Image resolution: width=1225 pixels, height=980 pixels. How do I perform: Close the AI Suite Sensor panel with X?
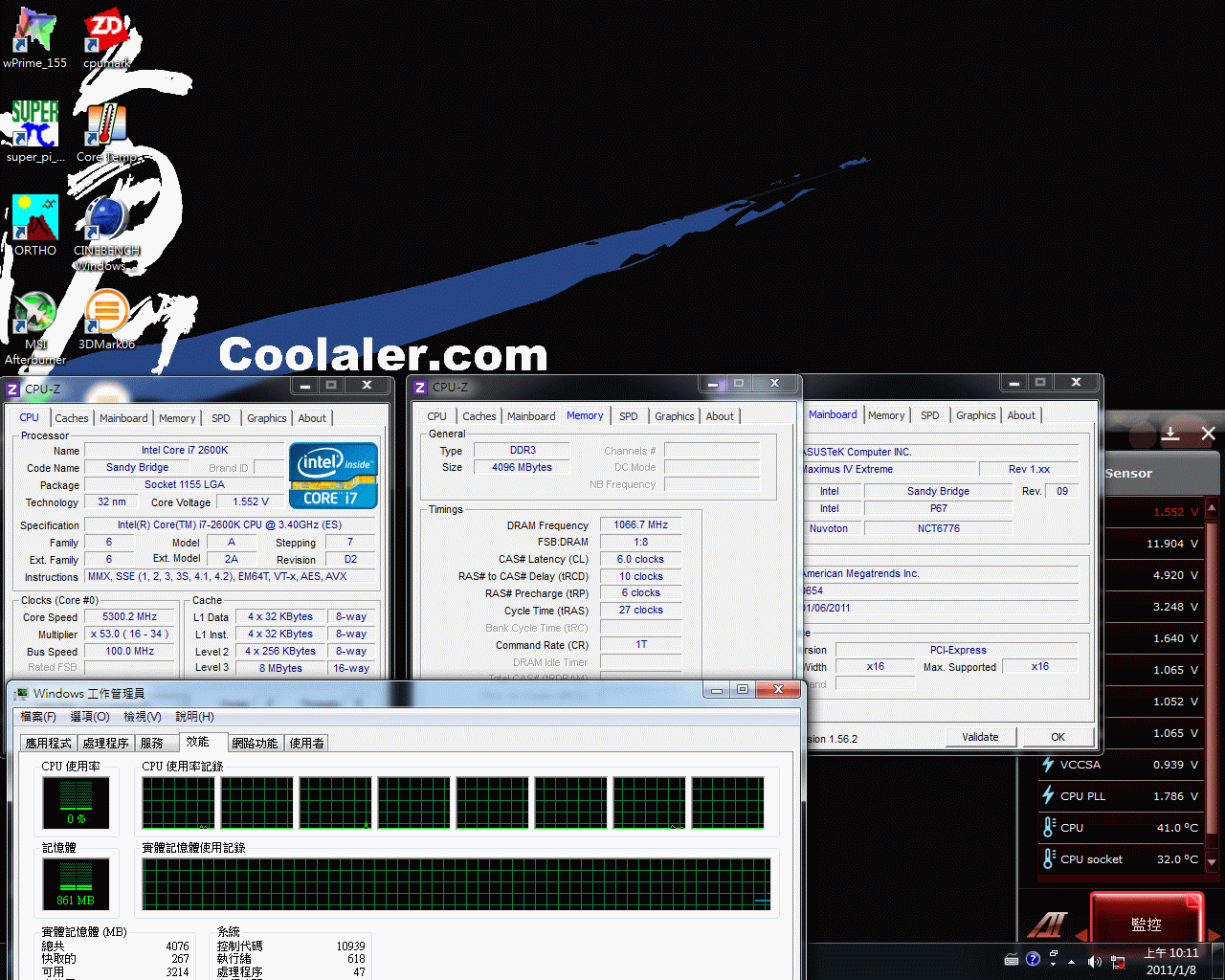pyautogui.click(x=1208, y=434)
